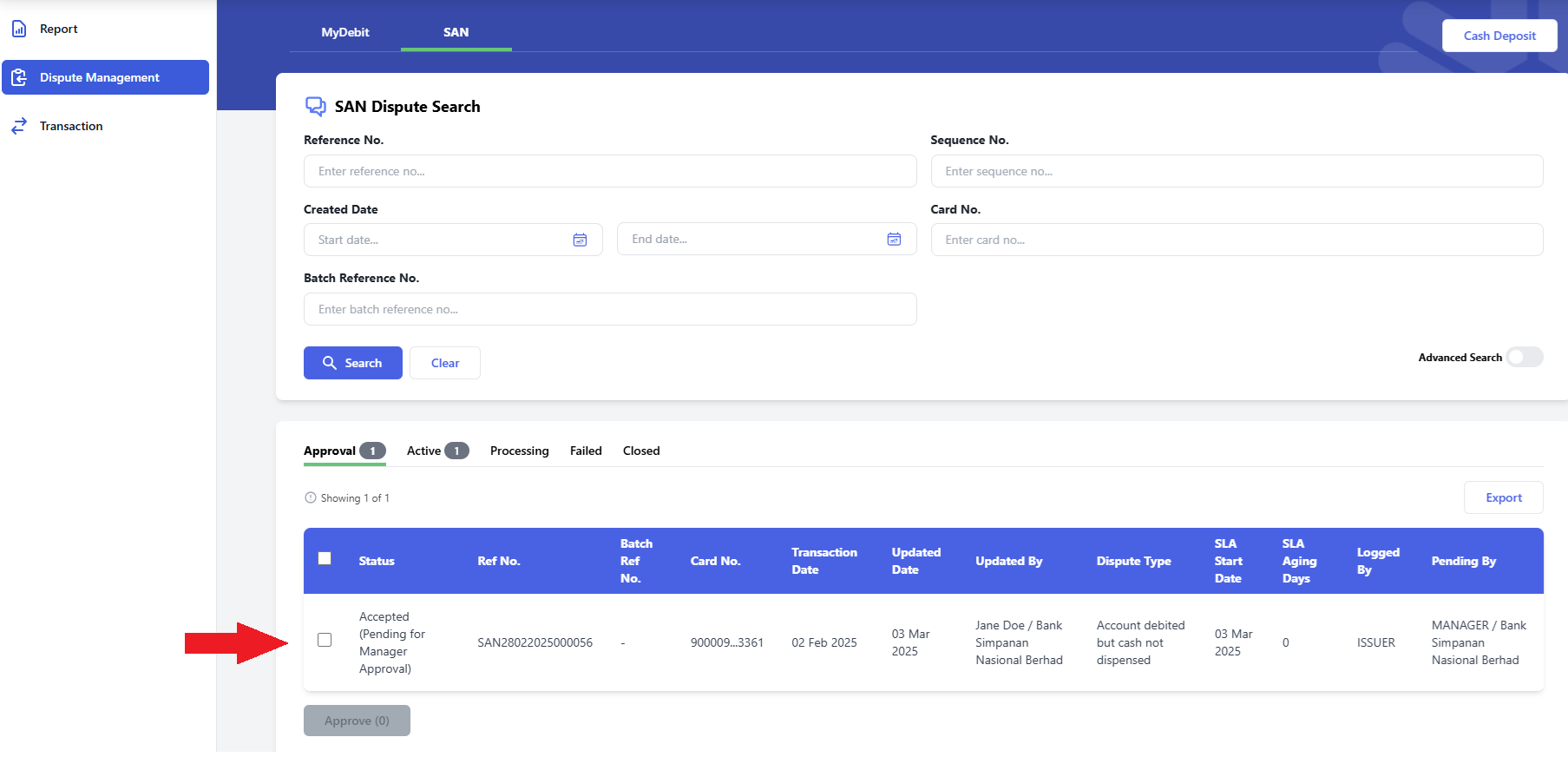Viewport: 1568px width, 757px height.
Task: Switch to the SAN tab
Action: (x=456, y=32)
